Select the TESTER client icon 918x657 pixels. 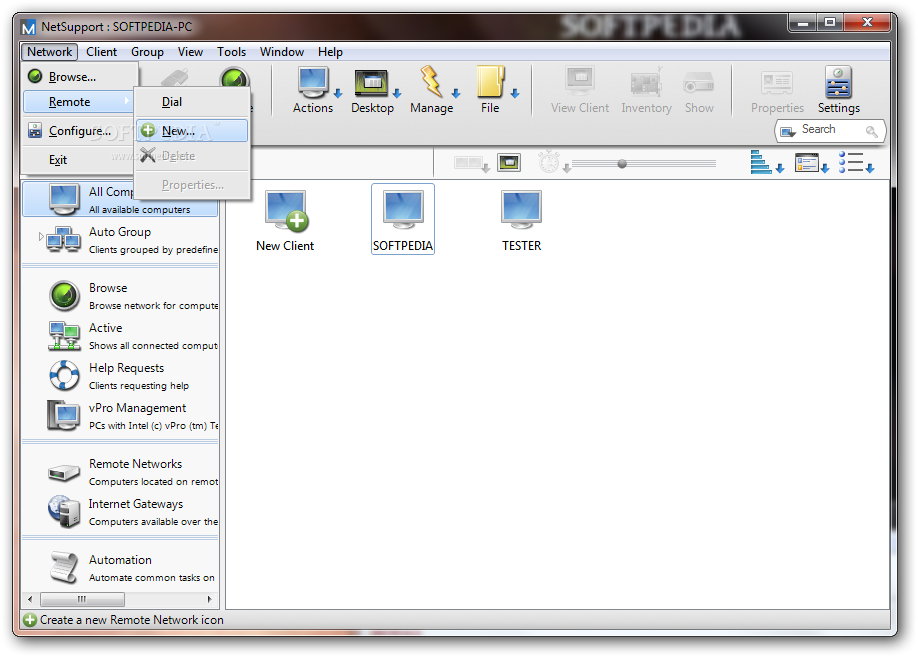point(522,221)
